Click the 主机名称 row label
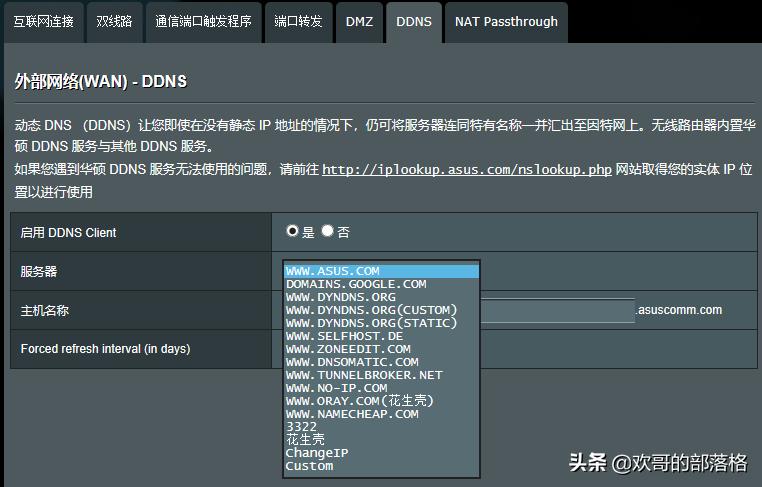Viewport: 762px width, 487px height. pyautogui.click(x=45, y=311)
